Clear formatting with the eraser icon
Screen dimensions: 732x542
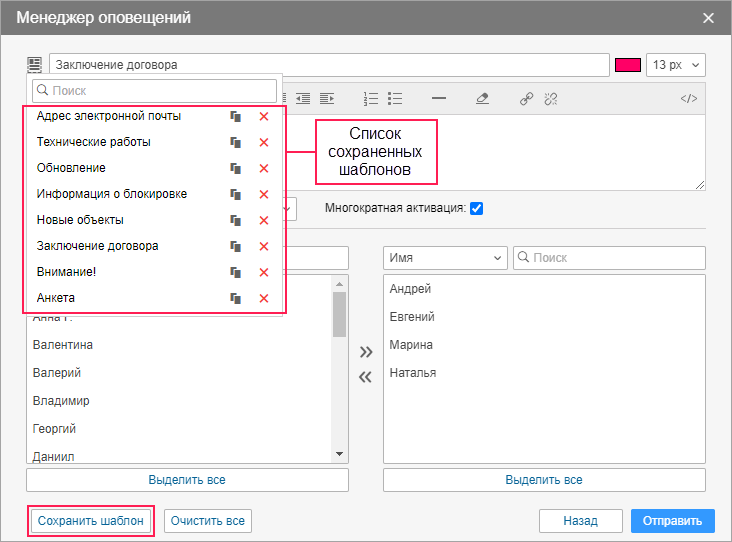click(x=482, y=99)
